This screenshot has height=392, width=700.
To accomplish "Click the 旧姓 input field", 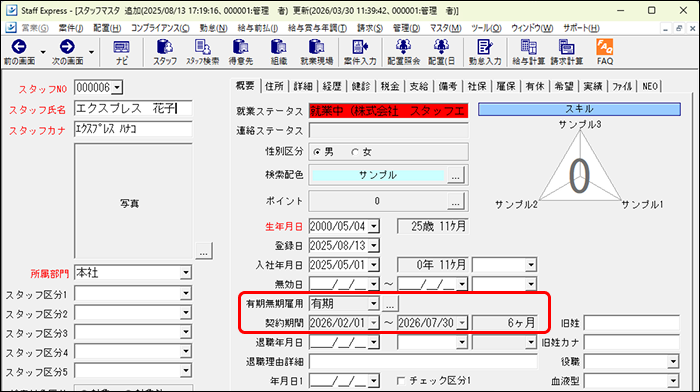I will (x=632, y=323).
